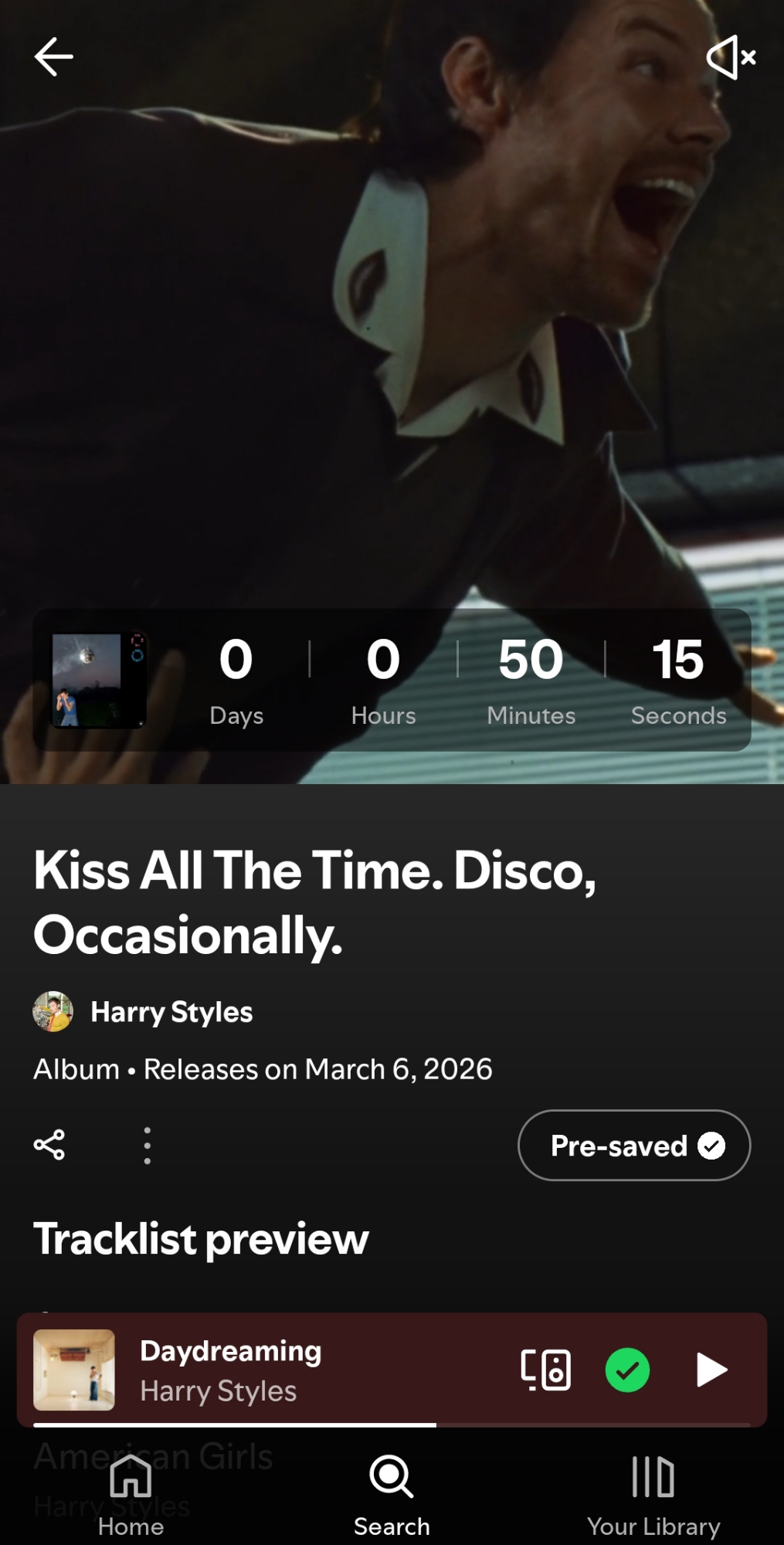Tap the countdown timer banner
Screen dimensions: 784x1545
pyautogui.click(x=456, y=680)
